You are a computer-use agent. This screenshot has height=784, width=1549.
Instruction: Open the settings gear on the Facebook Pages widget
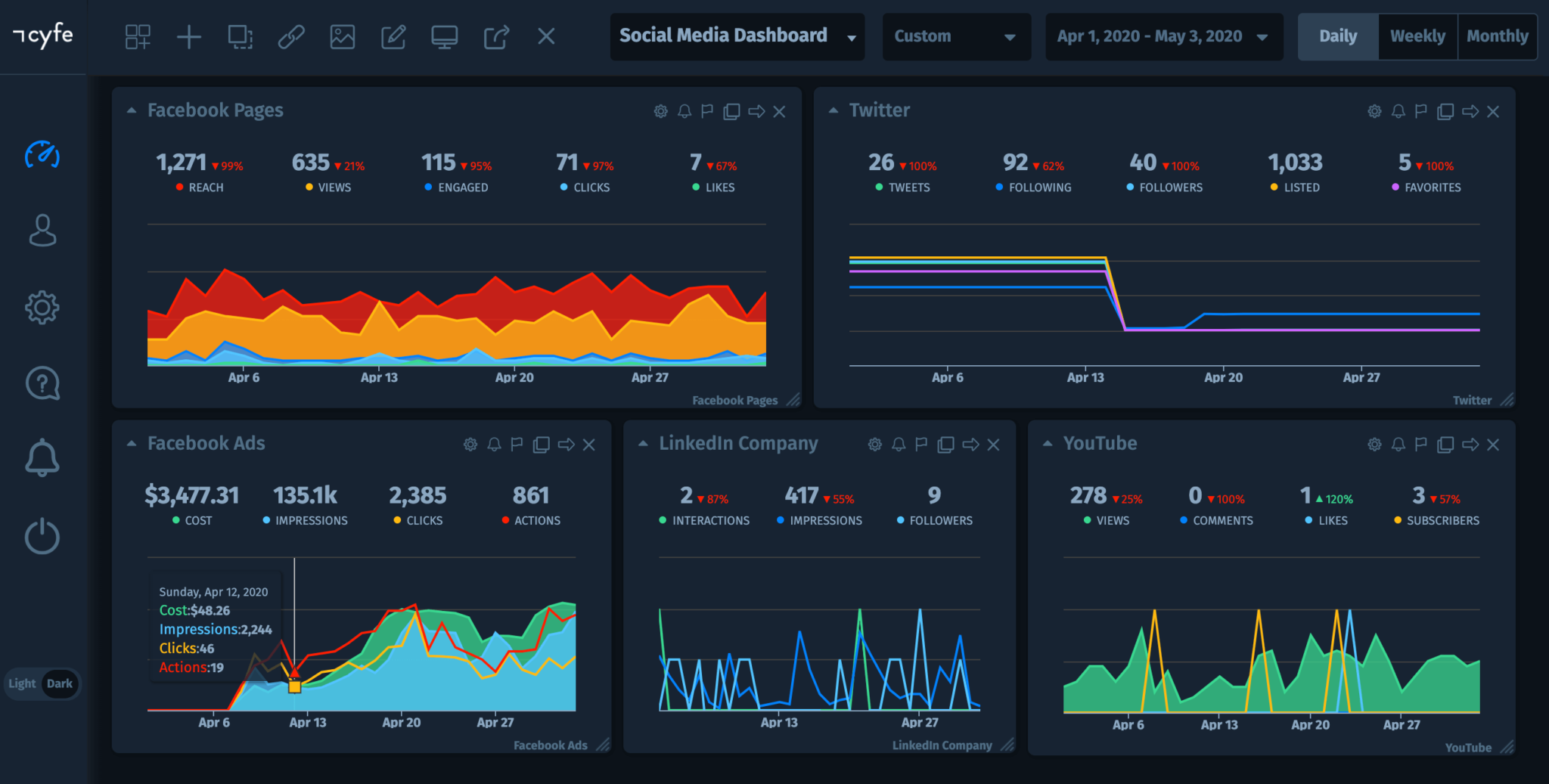click(x=659, y=111)
